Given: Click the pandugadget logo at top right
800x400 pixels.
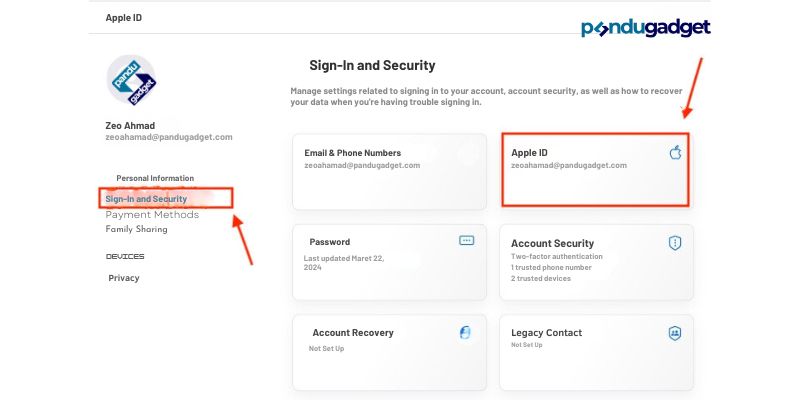Looking at the screenshot, I should 645,28.
